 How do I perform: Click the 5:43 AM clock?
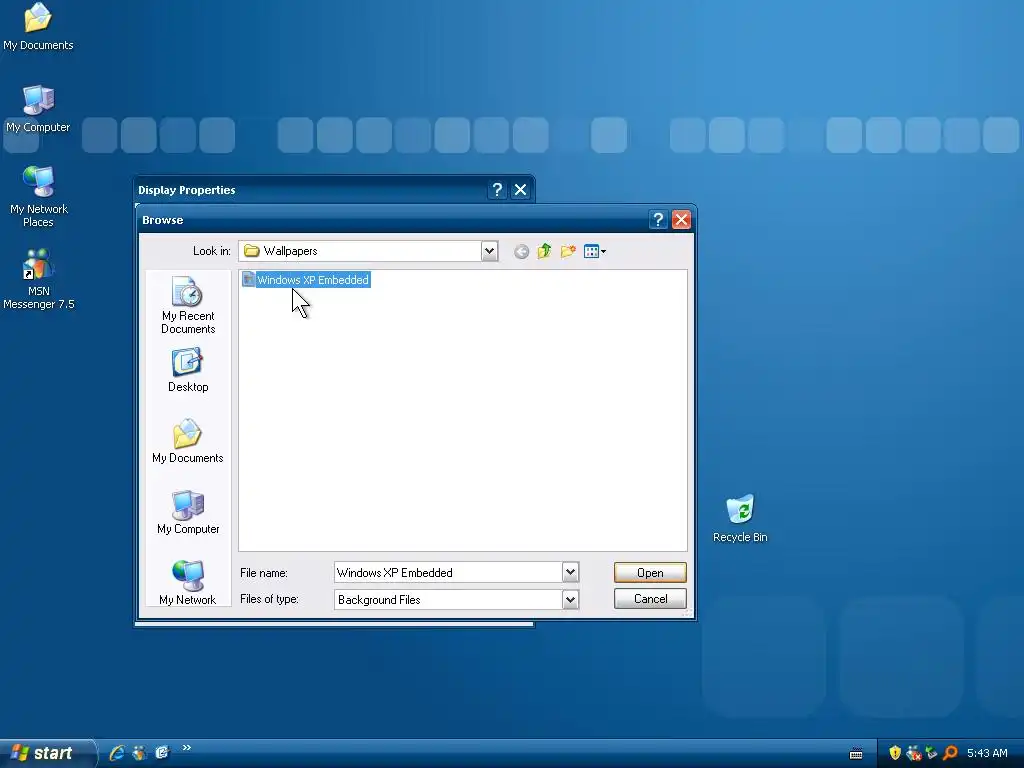pos(987,754)
